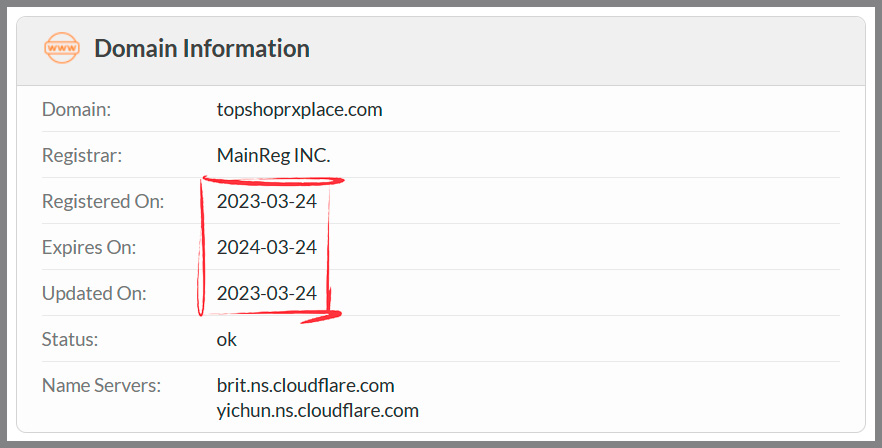Click the Registered On date 2023-03-24
This screenshot has height=448, width=882.
point(267,201)
